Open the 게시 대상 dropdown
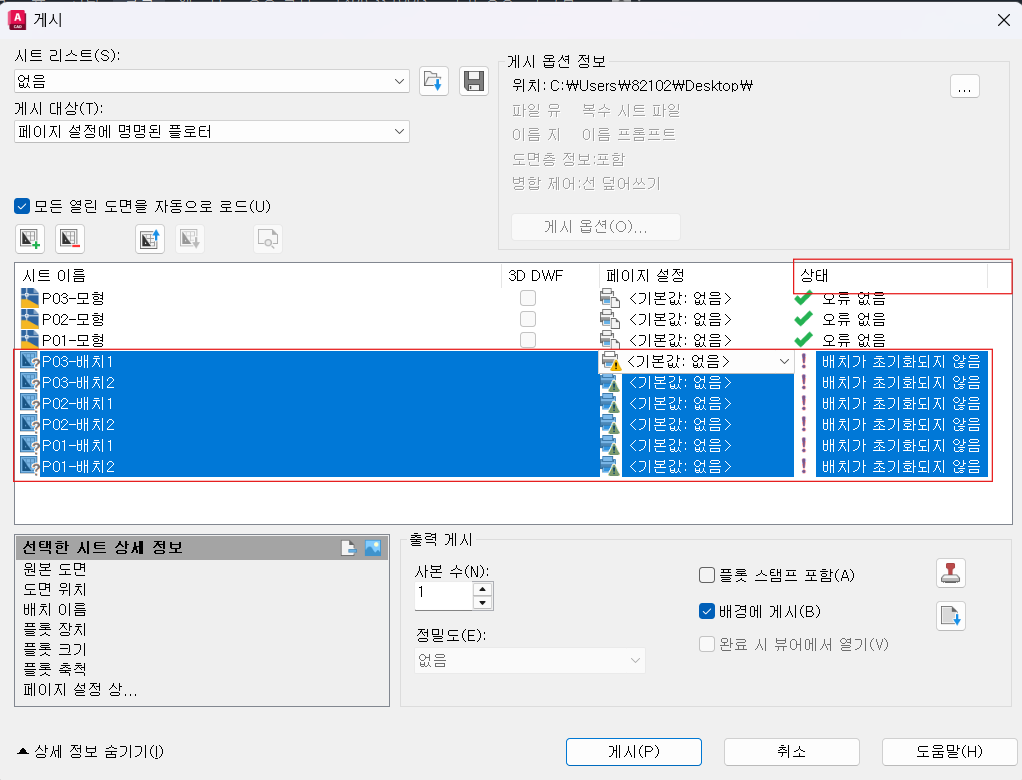 pyautogui.click(x=400, y=131)
